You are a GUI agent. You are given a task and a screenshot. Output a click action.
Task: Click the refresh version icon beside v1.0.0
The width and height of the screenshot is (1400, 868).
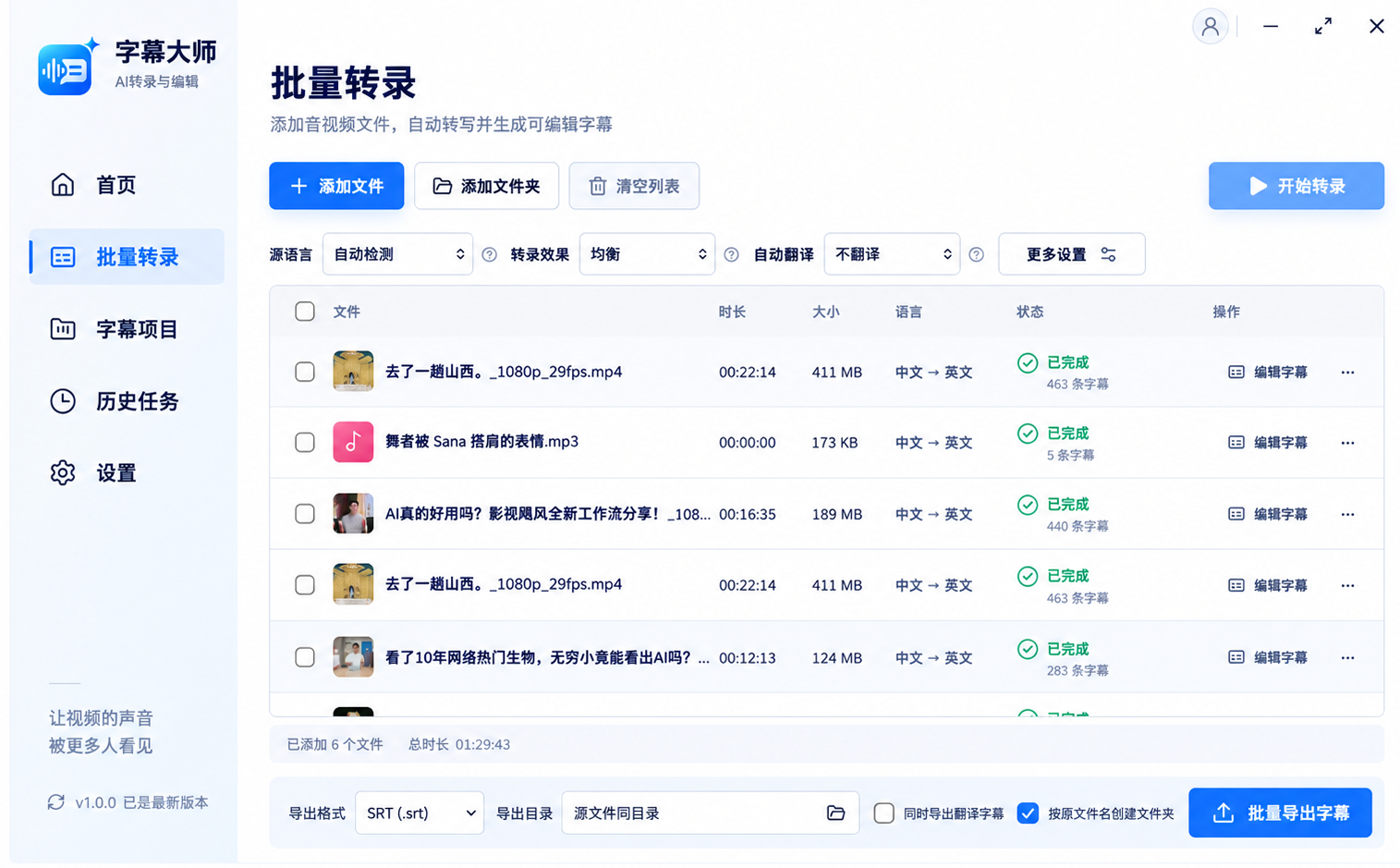[x=56, y=802]
